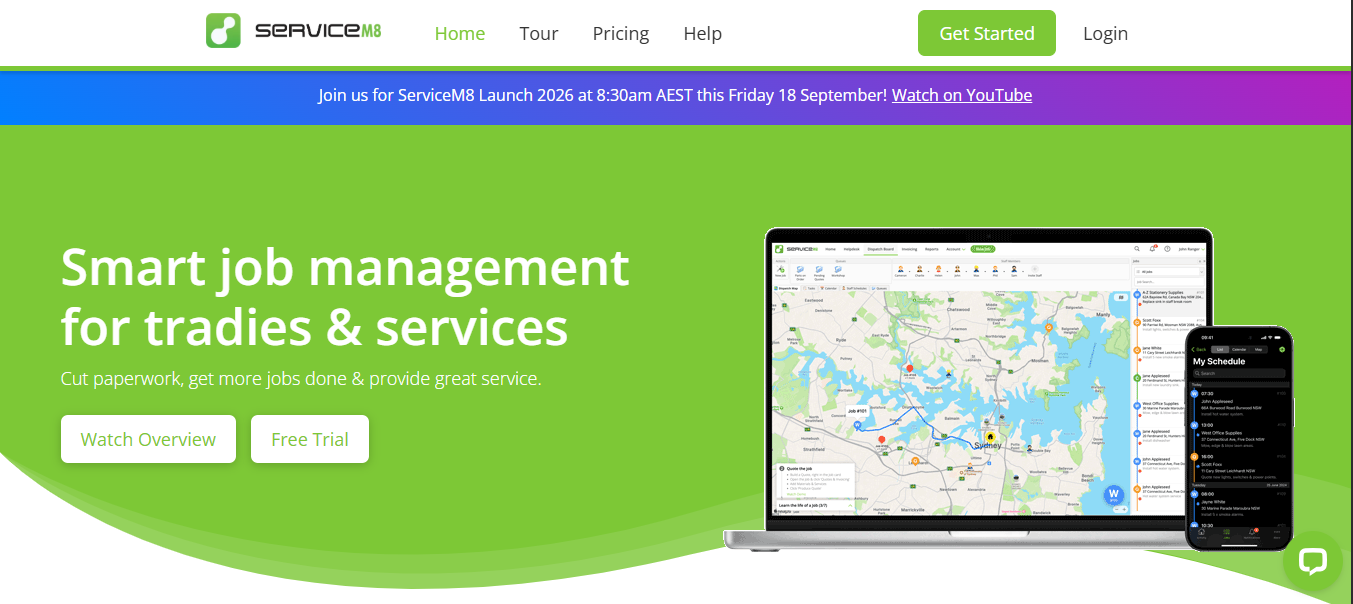Click the 'Join us for ServiceM8 Launch 2026' announcement text
The height and width of the screenshot is (604, 1353).
pyautogui.click(x=603, y=95)
